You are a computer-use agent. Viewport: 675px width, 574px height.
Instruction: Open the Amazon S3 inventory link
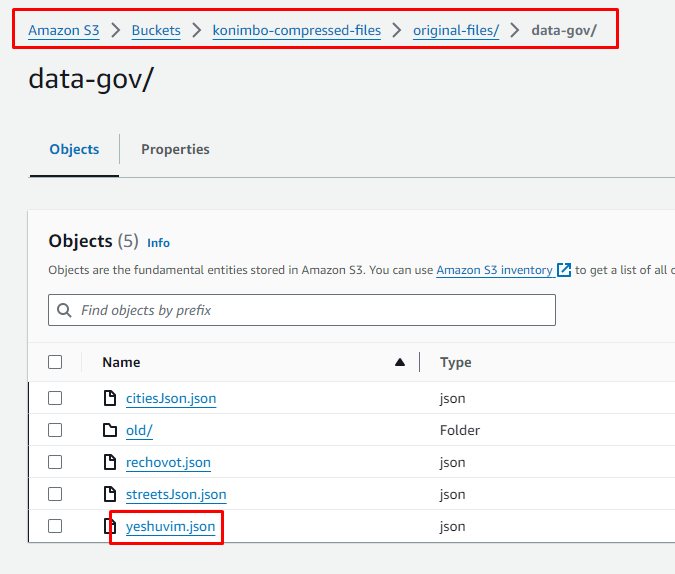click(x=494, y=270)
